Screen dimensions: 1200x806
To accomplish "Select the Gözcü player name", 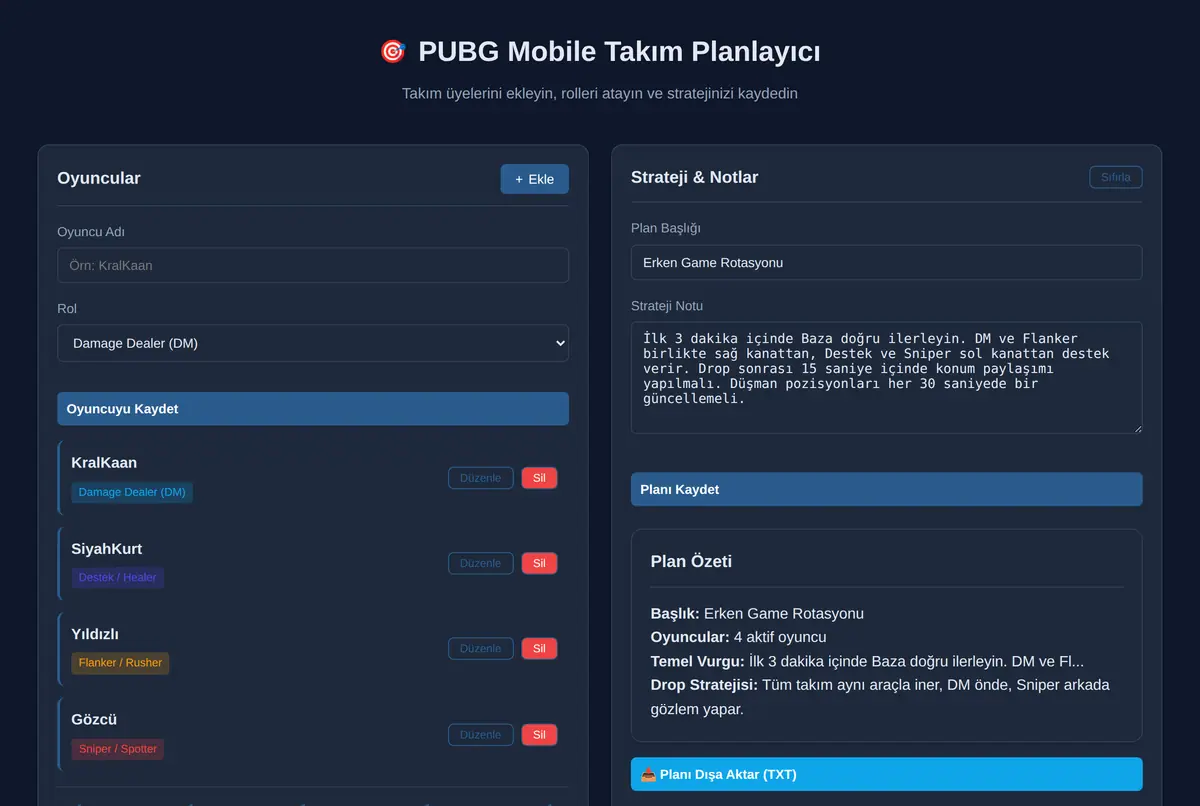I will pyautogui.click(x=95, y=720).
